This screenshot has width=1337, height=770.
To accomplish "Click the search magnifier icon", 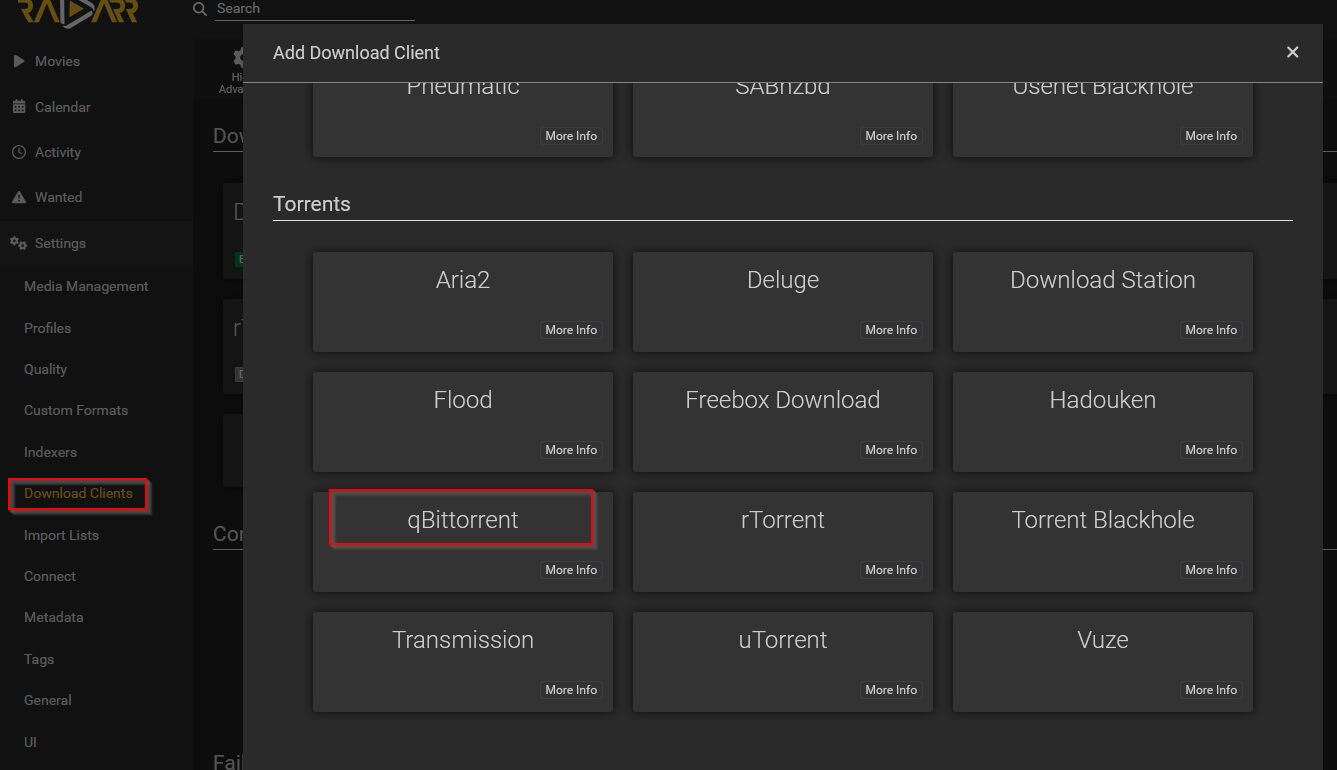I will coord(200,9).
